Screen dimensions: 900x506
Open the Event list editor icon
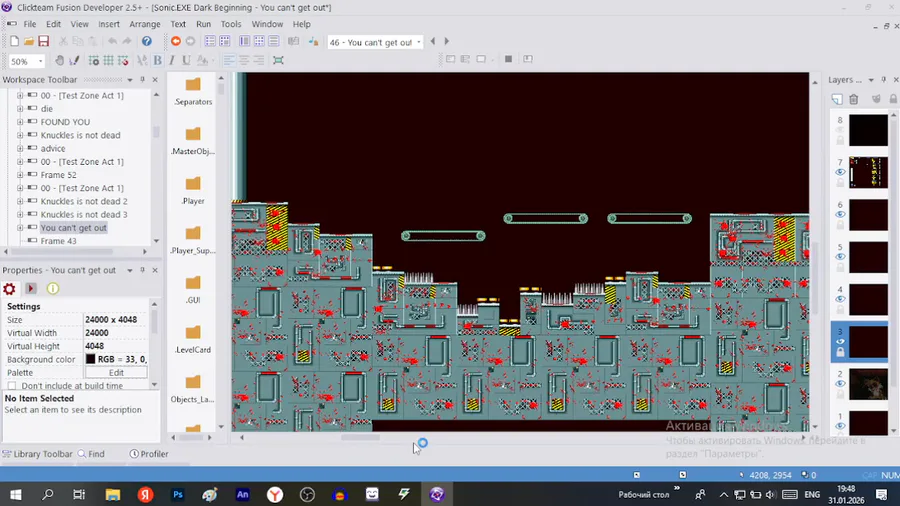pos(274,41)
